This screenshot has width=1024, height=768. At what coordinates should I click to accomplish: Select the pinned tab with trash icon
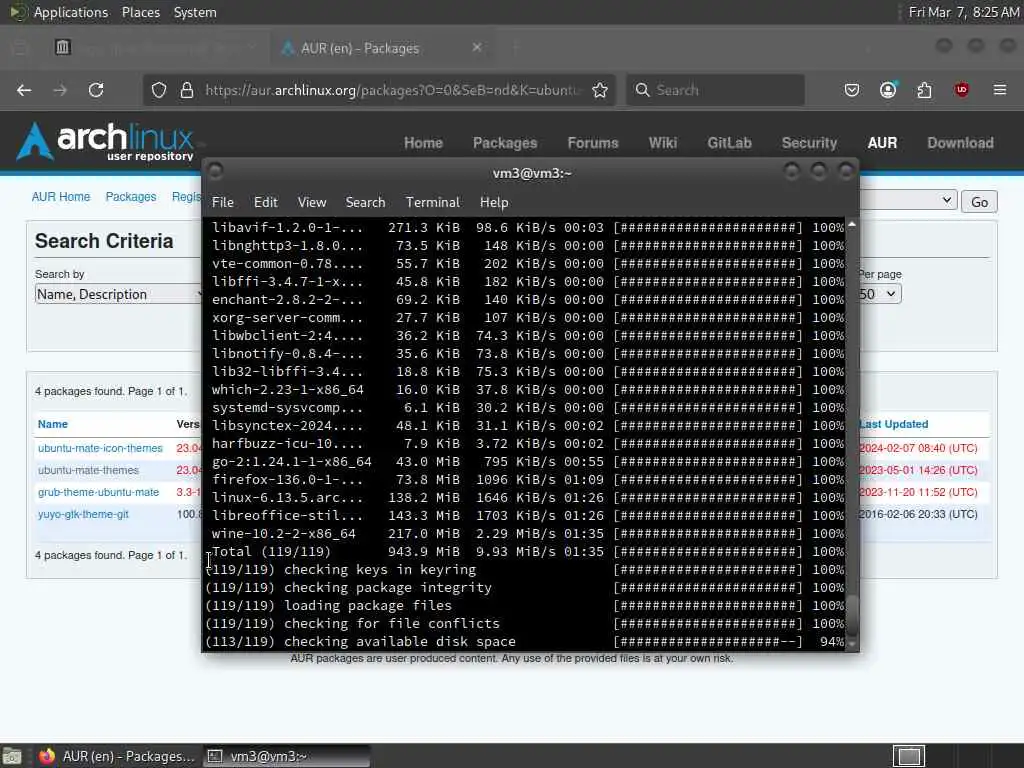click(63, 48)
